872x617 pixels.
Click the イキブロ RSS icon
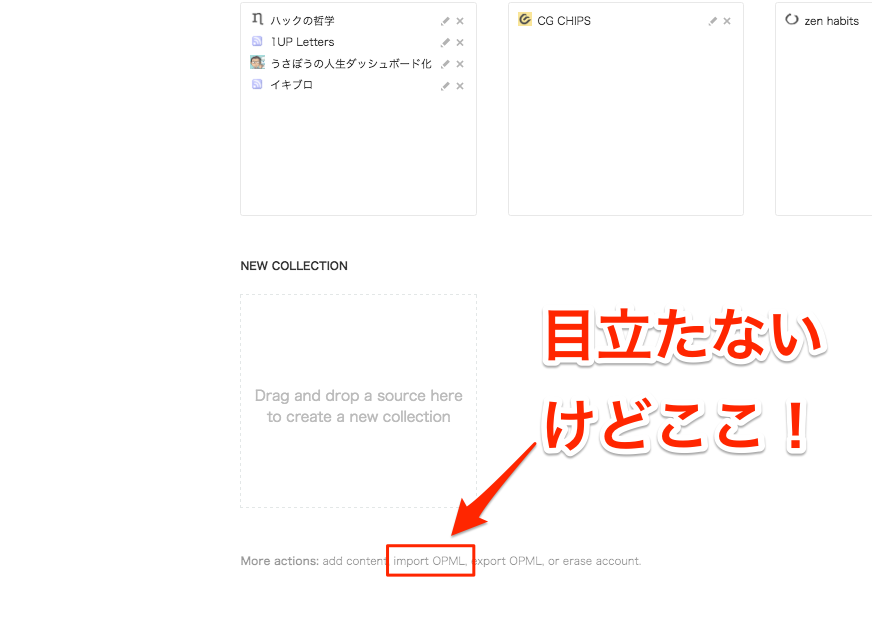257,85
